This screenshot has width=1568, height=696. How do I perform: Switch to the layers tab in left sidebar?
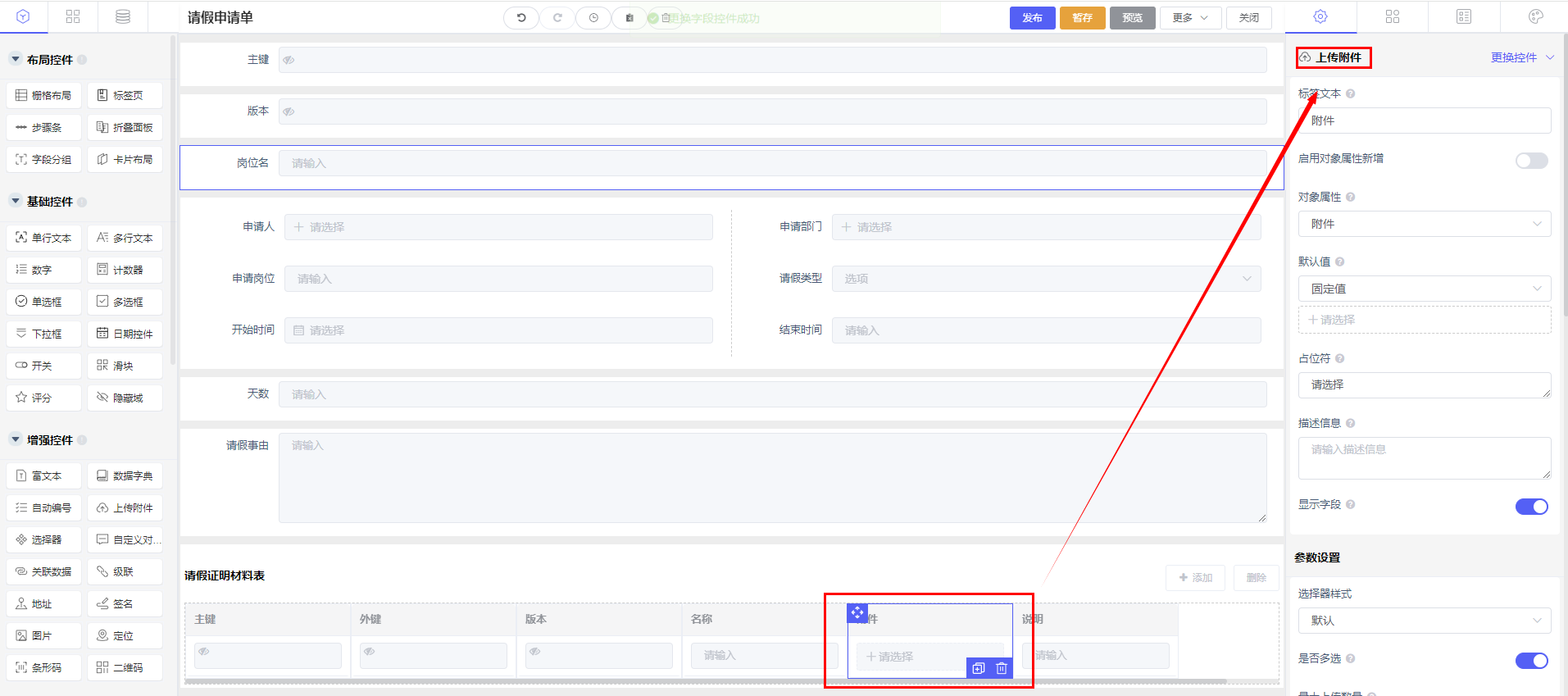tap(123, 16)
